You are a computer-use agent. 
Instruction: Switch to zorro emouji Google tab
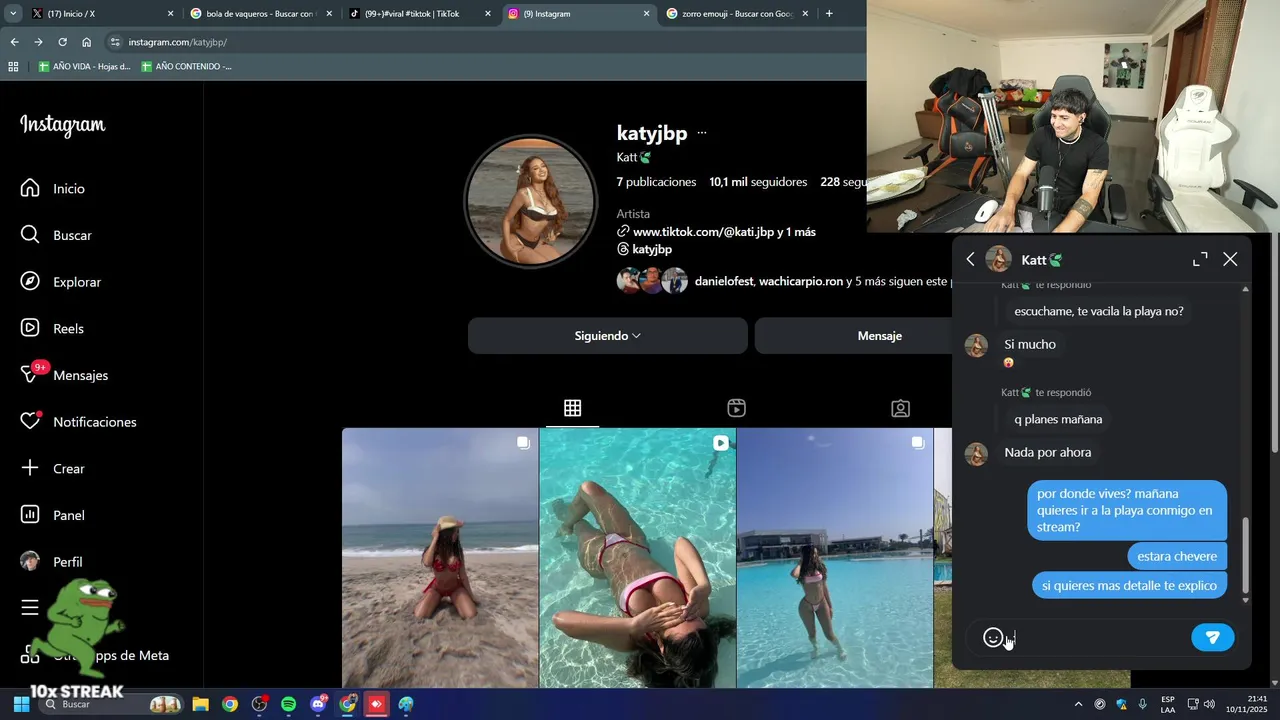(x=735, y=14)
